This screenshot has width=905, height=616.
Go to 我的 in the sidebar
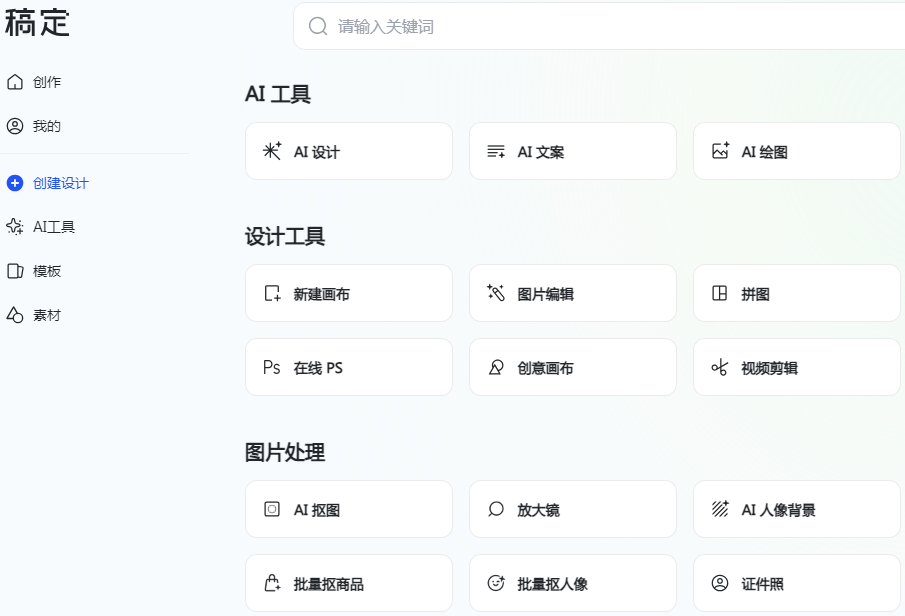point(46,126)
